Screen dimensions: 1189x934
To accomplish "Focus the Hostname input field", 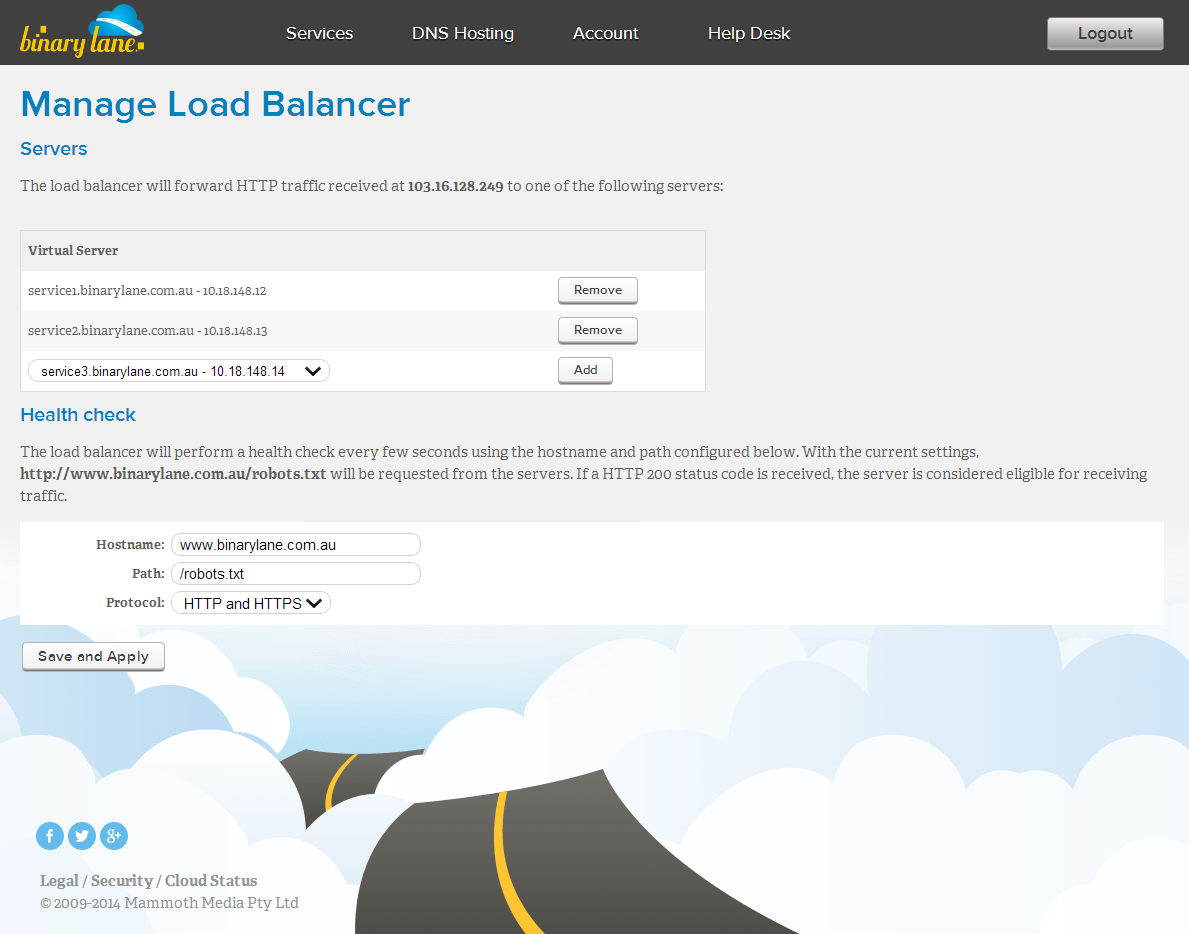I will click(x=296, y=545).
